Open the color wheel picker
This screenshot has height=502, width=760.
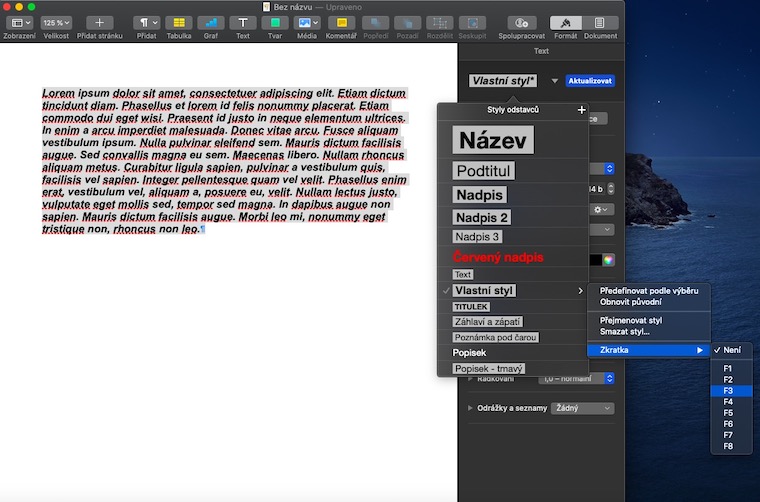(x=608, y=260)
